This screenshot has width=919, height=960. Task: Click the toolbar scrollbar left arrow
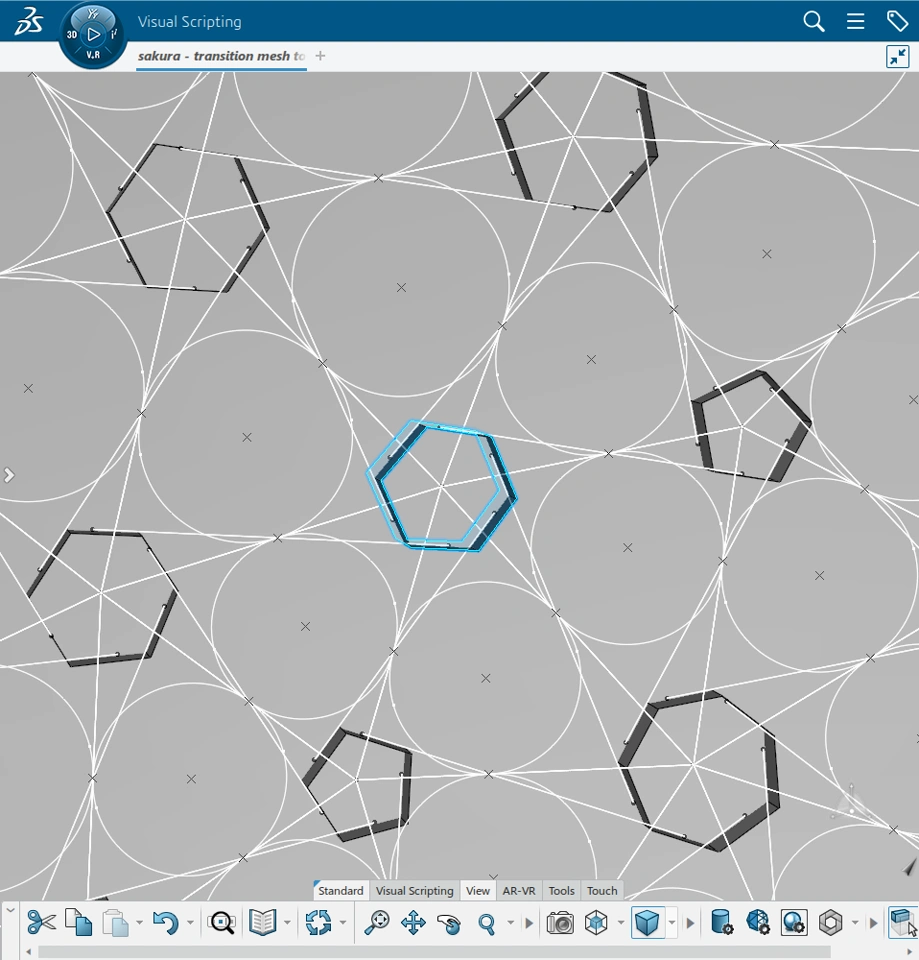(28, 952)
